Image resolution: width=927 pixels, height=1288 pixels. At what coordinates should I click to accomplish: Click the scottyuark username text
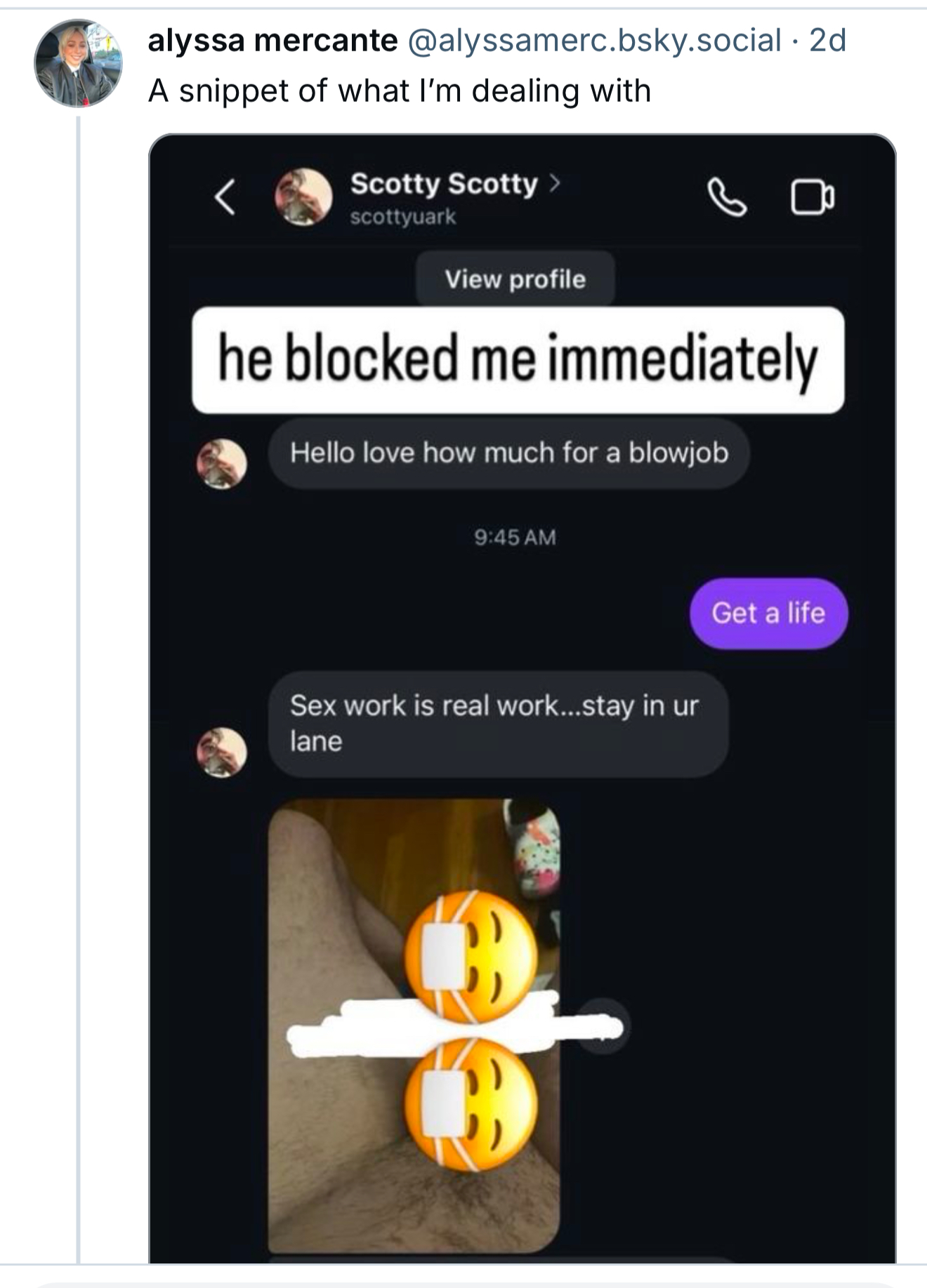coord(403,217)
